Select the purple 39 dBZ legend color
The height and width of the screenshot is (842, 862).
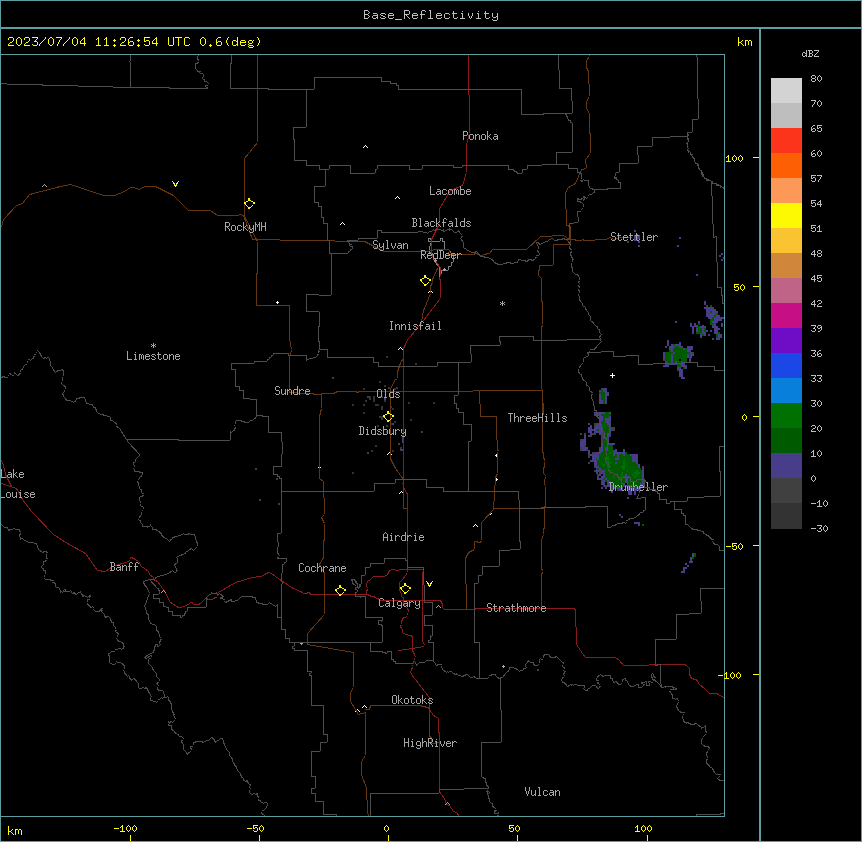[786, 340]
